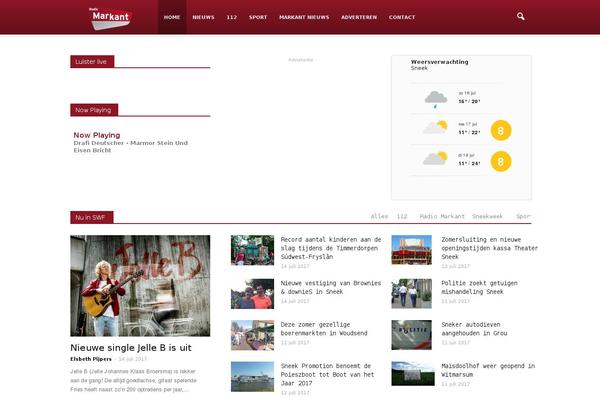
Task: Read the Nieuwe single Jelle B article
Action: pos(130,346)
